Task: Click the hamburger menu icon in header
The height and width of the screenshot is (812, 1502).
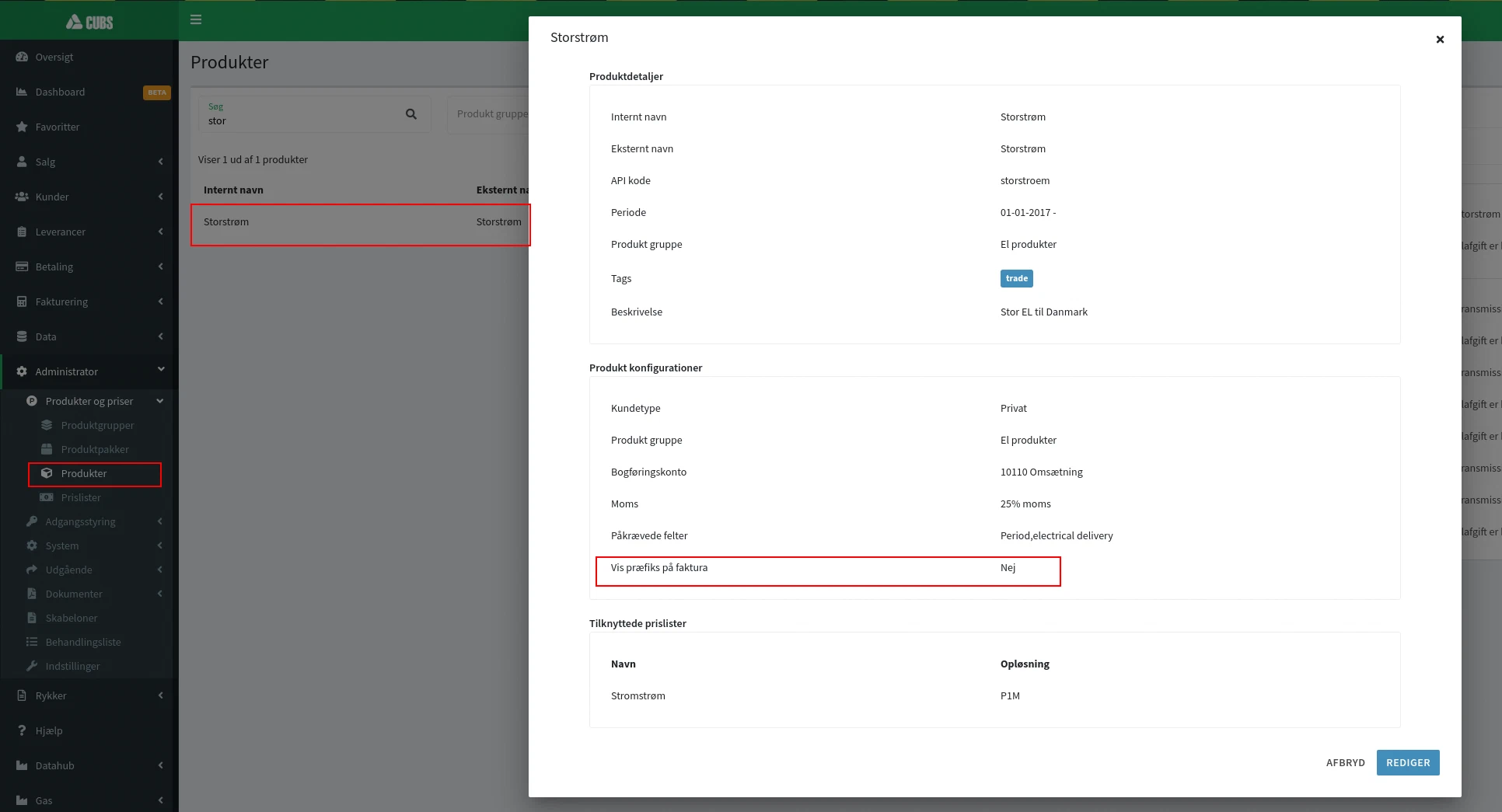Action: coord(196,19)
